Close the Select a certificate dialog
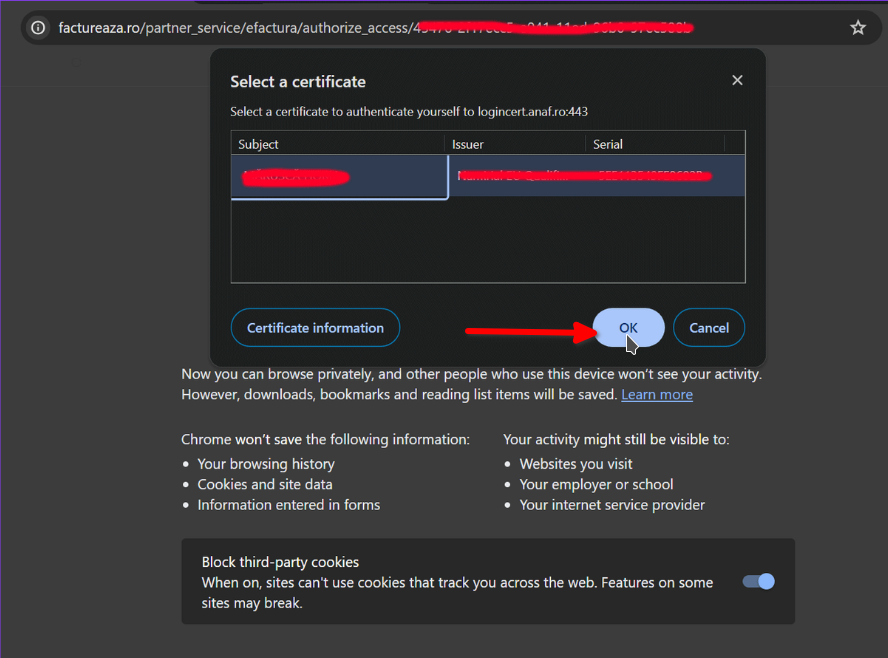Screen dimensions: 888x658 tap(737, 80)
